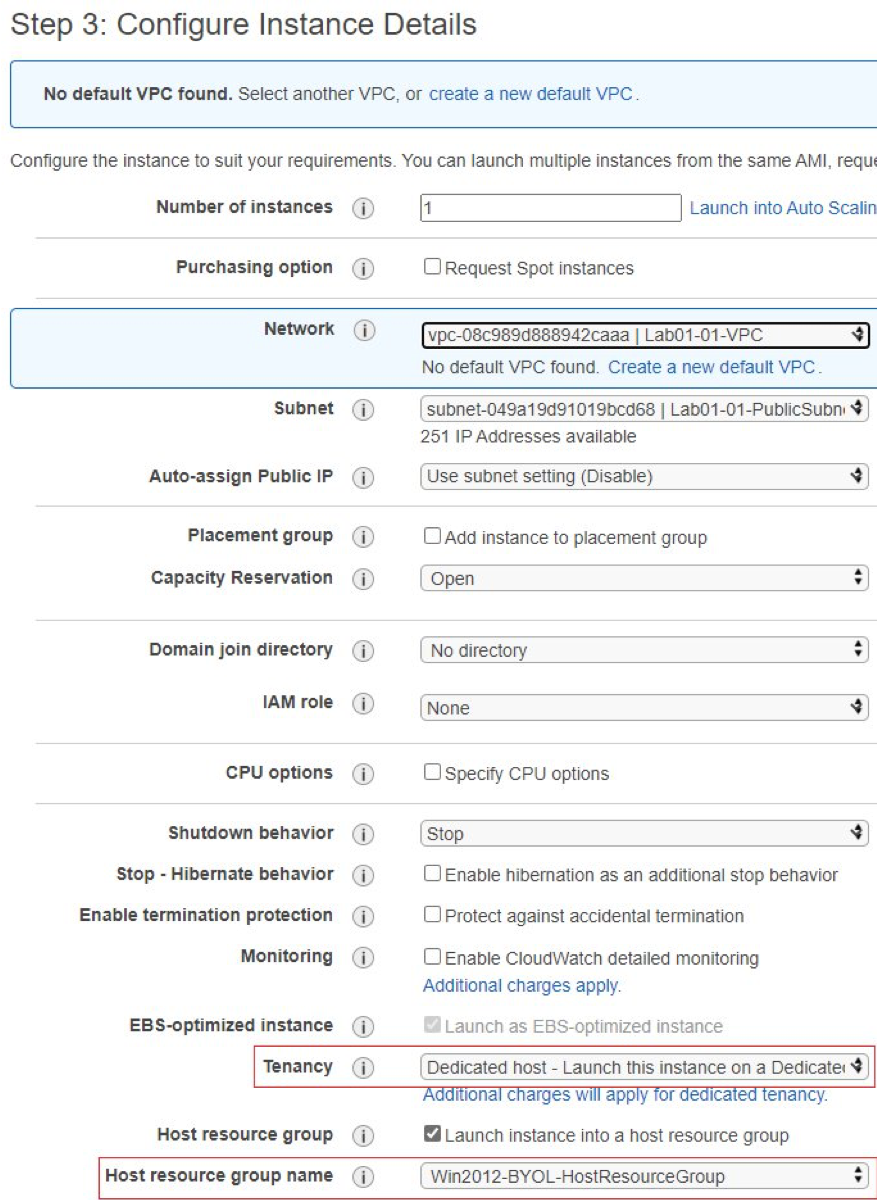Viewport: 877px width, 1200px height.
Task: Show info tooltip for Purchasing option
Action: pyautogui.click(x=363, y=269)
